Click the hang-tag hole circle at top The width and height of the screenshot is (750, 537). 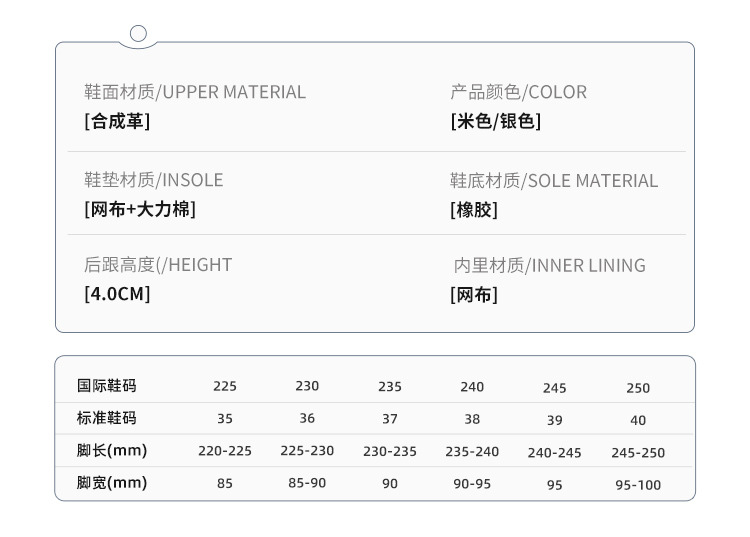pyautogui.click(x=139, y=34)
